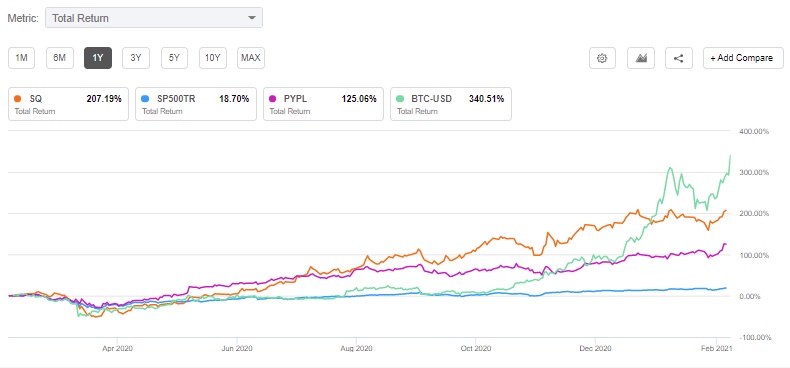Click the BTC-USD legend card

451,104
